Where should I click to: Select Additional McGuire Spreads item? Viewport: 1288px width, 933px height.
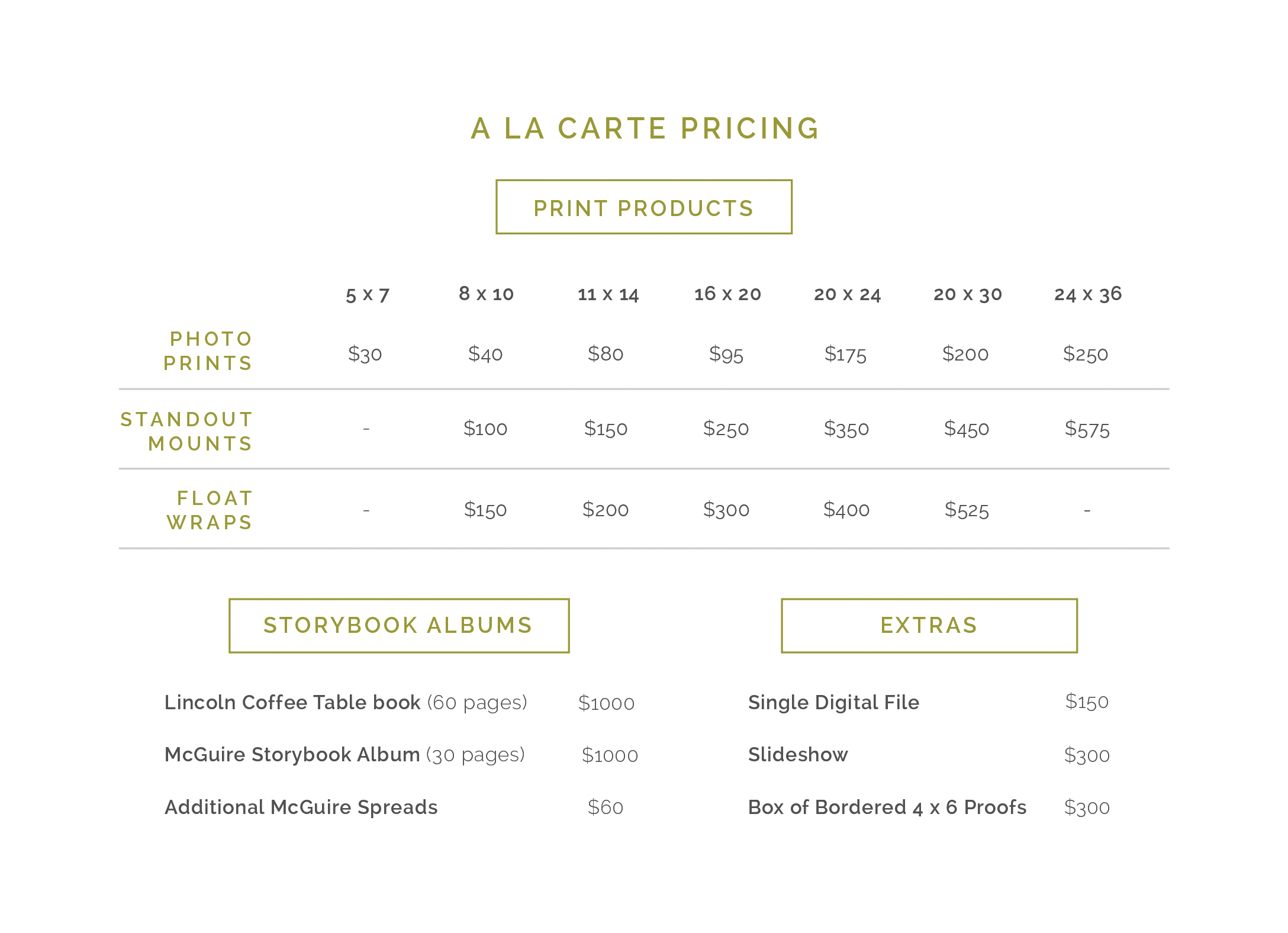[301, 807]
